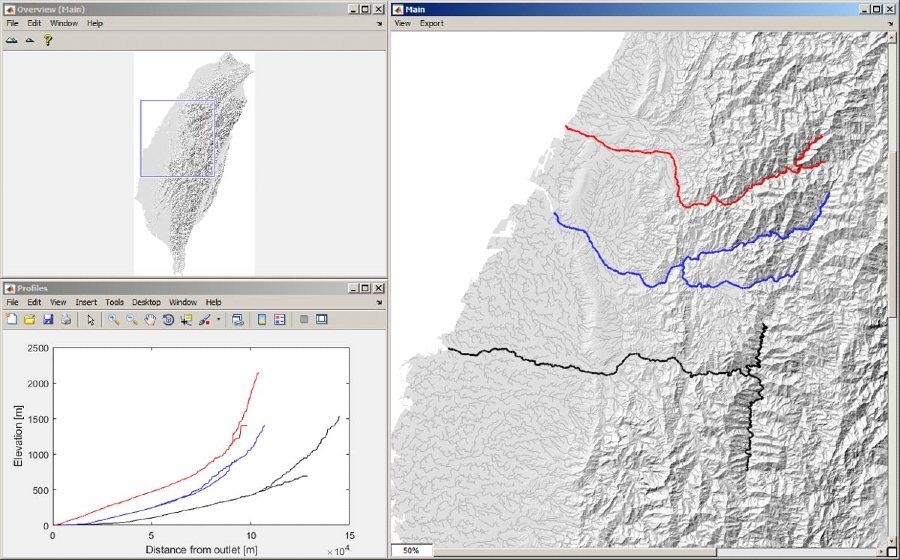Toggle the Edit Plot arrow tool
Viewport: 900px width, 560px height.
pos(90,320)
